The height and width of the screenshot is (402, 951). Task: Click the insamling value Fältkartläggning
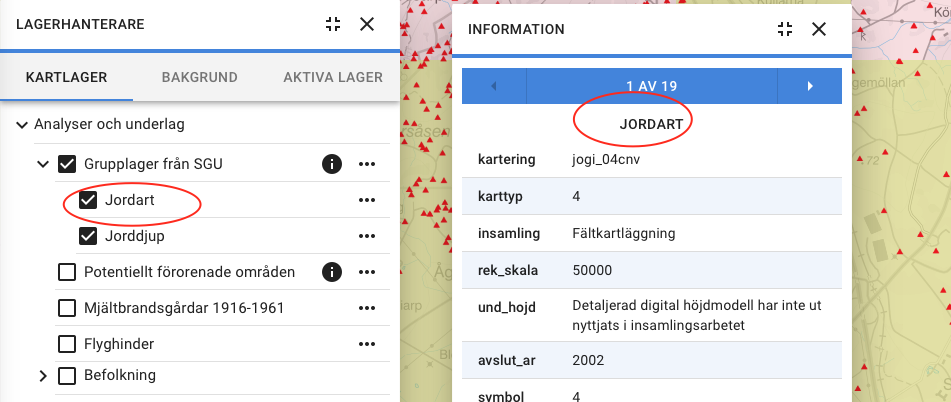click(623, 233)
